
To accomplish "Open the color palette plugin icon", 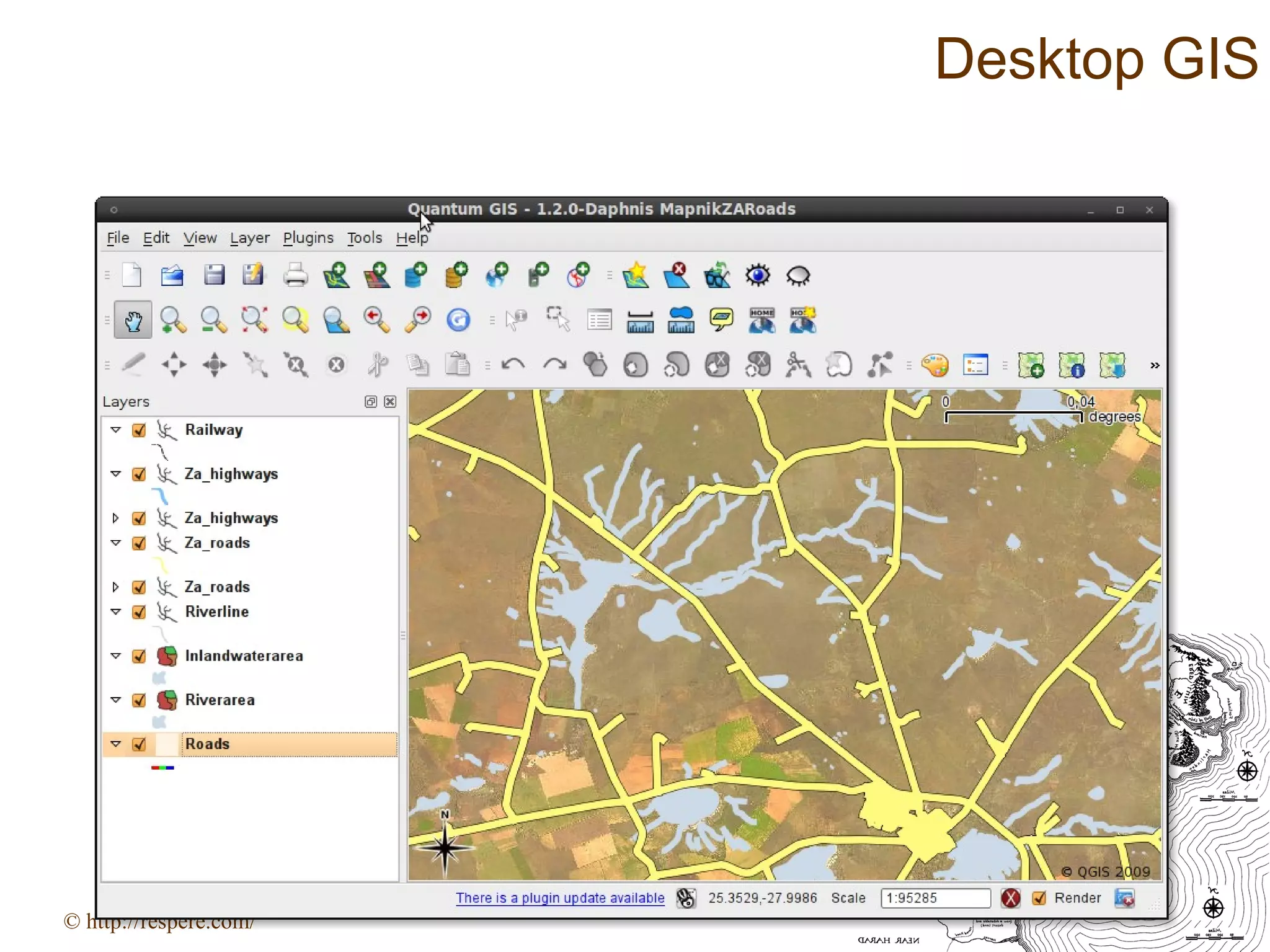I will [935, 365].
